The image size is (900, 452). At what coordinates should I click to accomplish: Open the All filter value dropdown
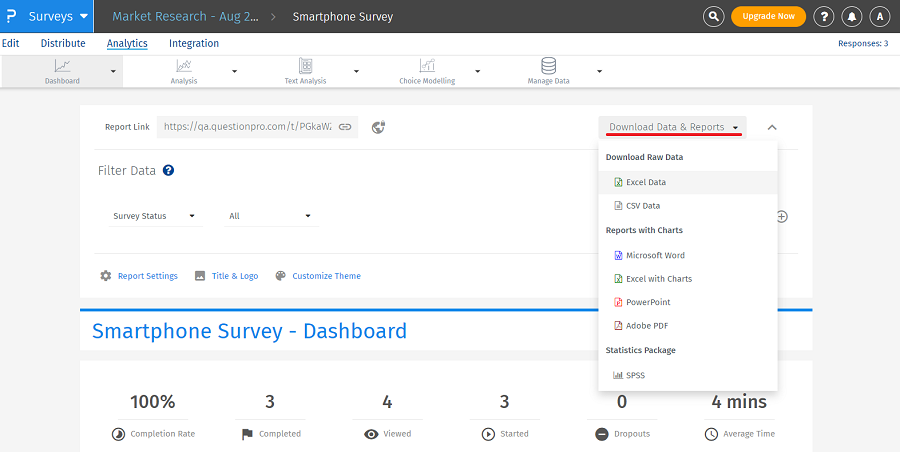click(x=270, y=216)
